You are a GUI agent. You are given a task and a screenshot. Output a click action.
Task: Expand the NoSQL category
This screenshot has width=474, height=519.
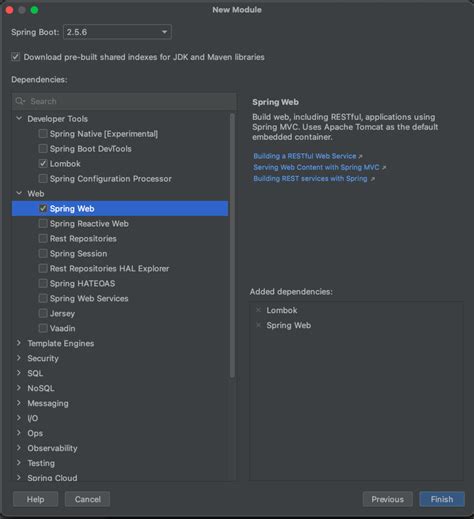coord(19,388)
